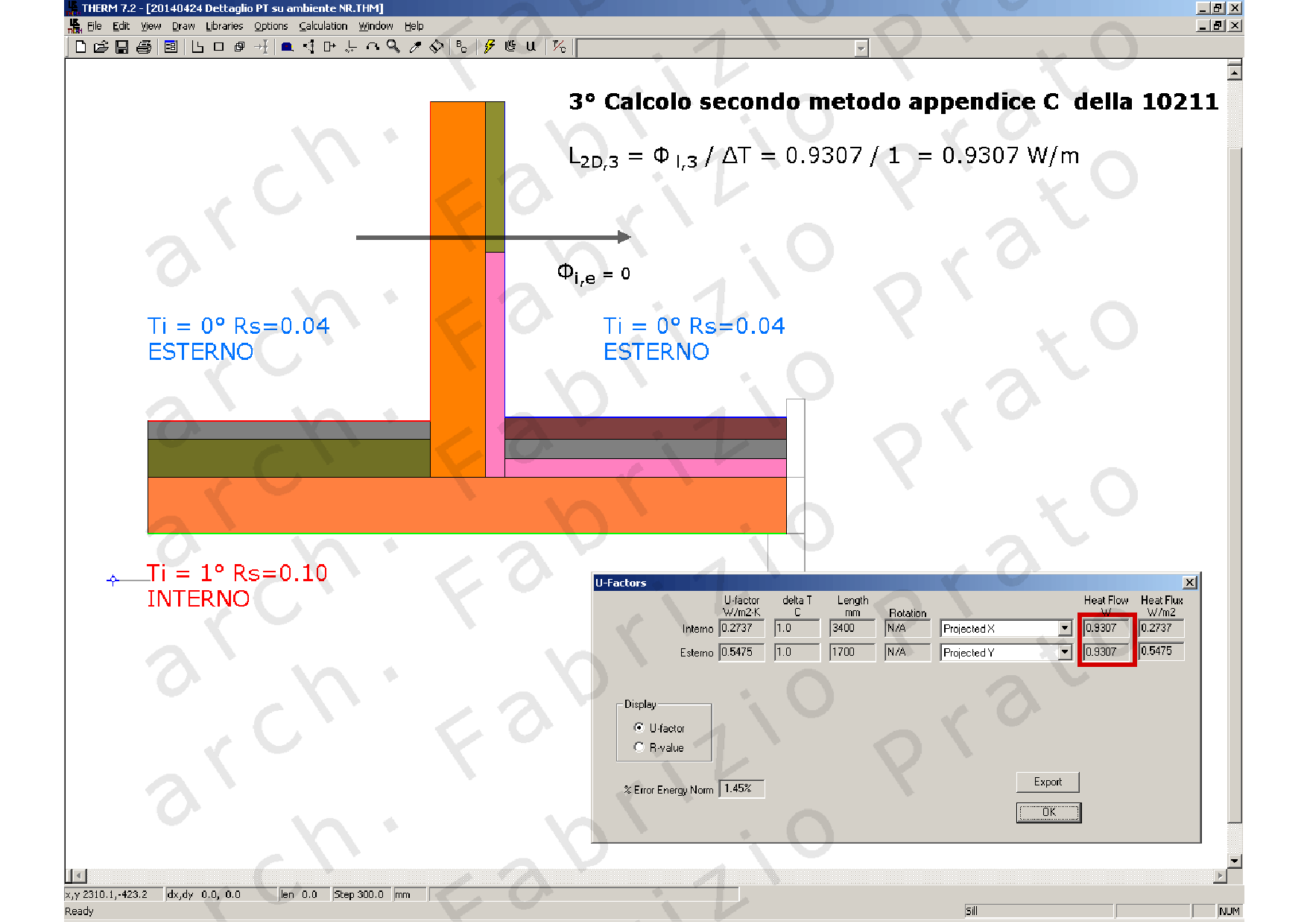The height and width of the screenshot is (924, 1307).
Task: Open the Draw menu
Action: [183, 26]
